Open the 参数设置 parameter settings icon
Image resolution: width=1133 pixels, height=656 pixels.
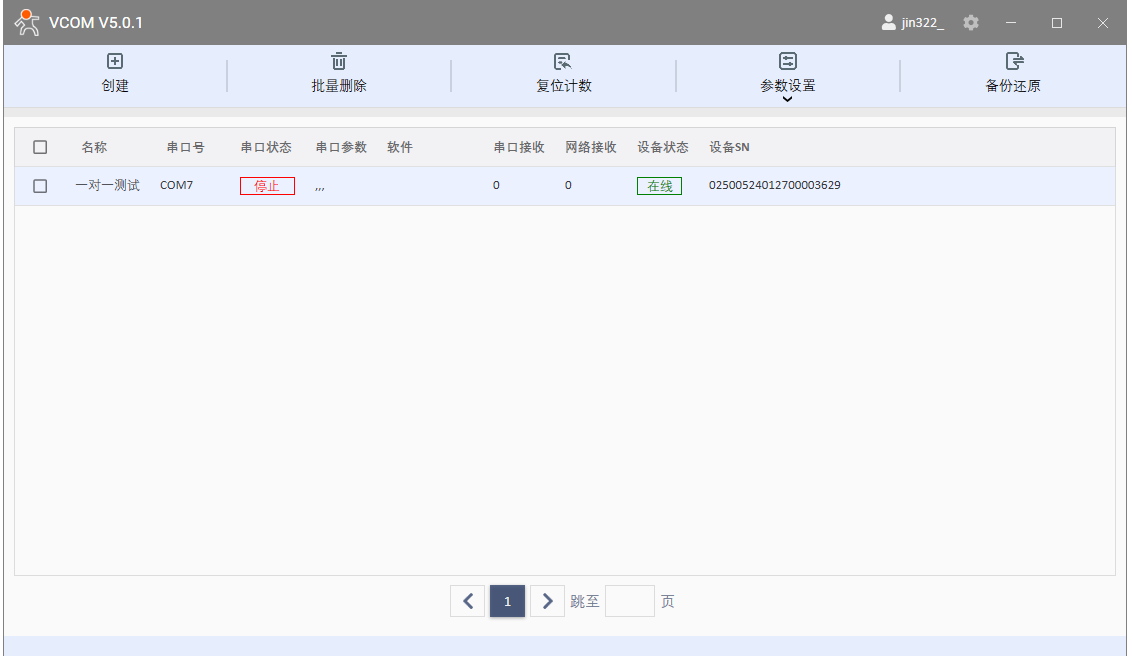coord(788,62)
